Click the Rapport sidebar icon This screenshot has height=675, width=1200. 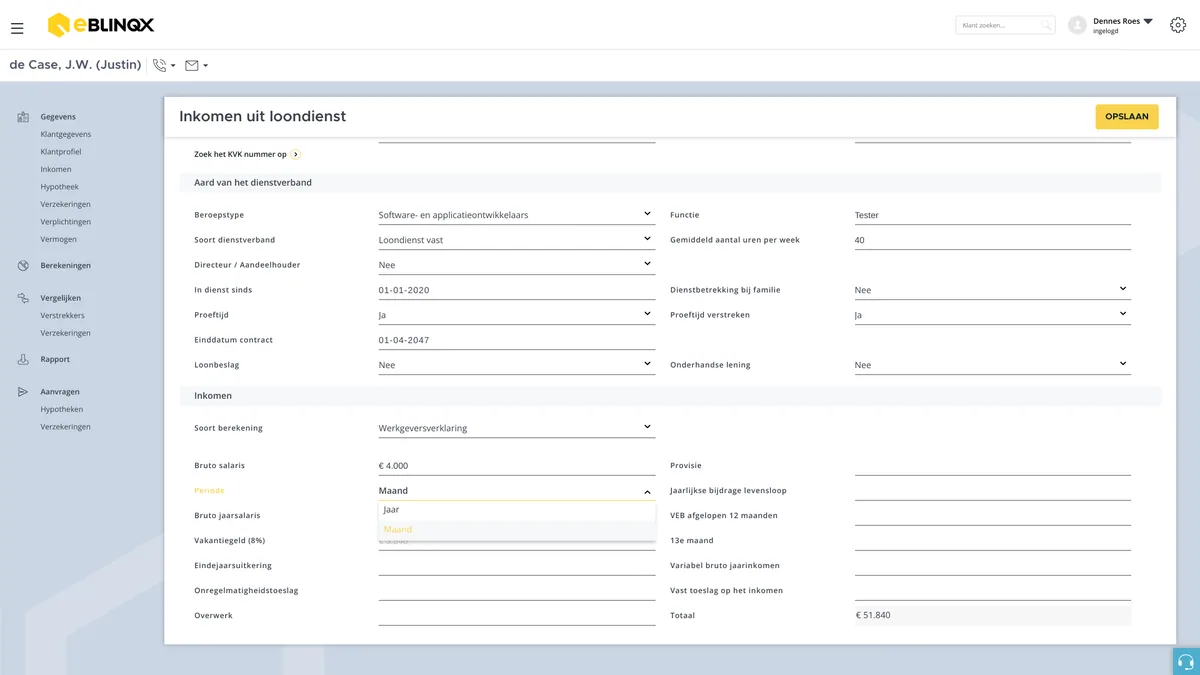point(23,359)
